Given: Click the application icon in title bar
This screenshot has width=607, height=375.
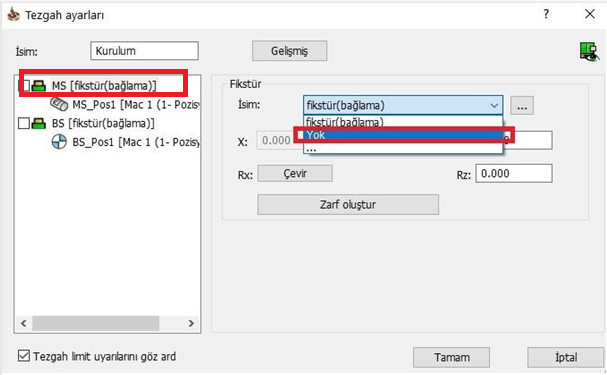Looking at the screenshot, I should [x=14, y=15].
